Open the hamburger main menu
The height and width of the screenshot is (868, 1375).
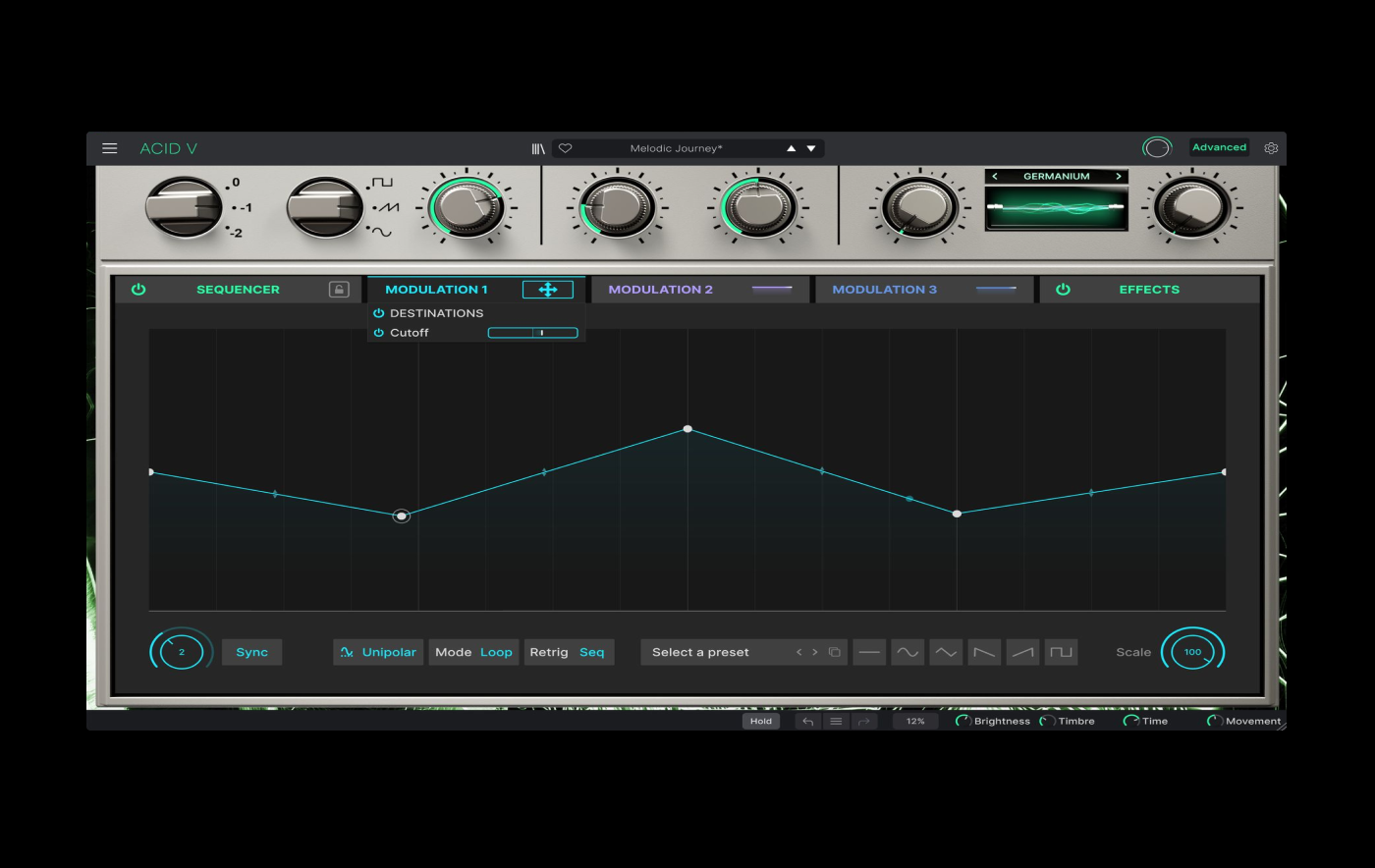pyautogui.click(x=110, y=148)
